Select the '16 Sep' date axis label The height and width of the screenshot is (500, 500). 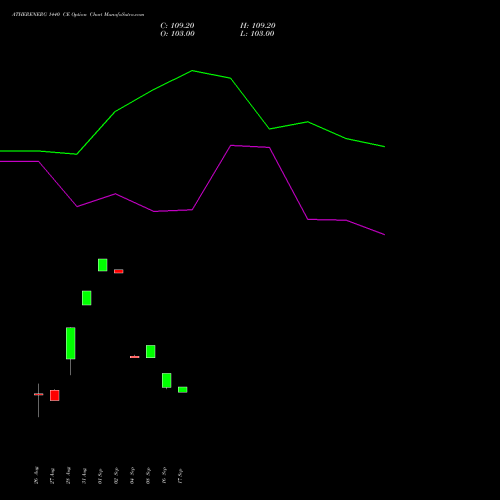164,475
